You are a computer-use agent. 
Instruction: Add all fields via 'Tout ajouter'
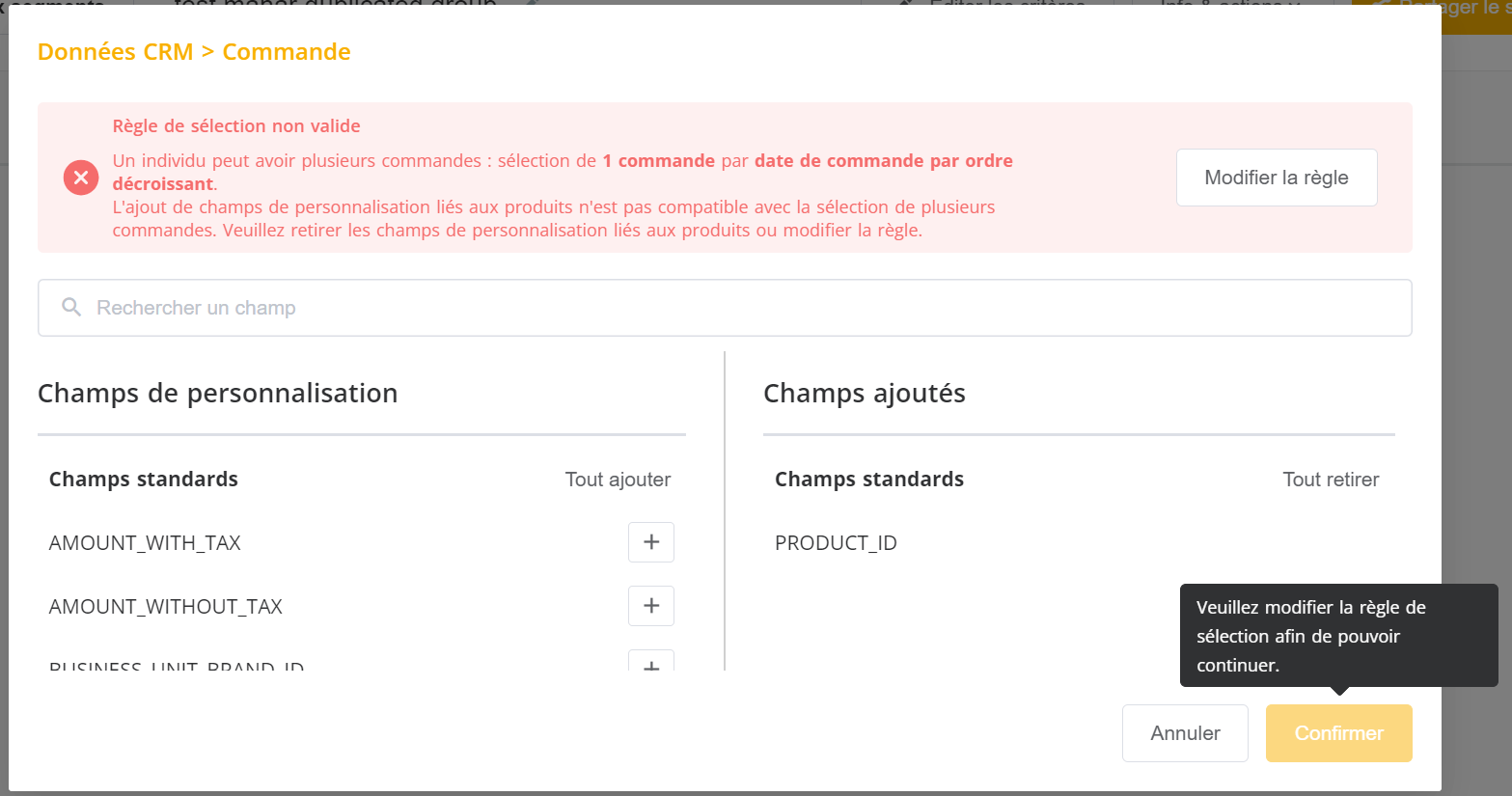(618, 480)
